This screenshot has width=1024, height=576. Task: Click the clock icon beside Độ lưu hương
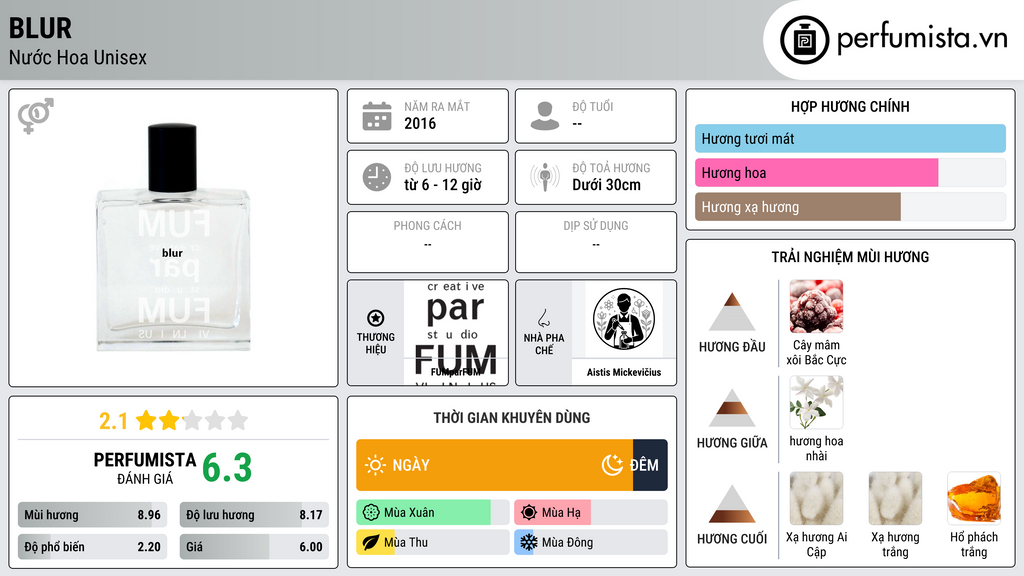pos(377,177)
